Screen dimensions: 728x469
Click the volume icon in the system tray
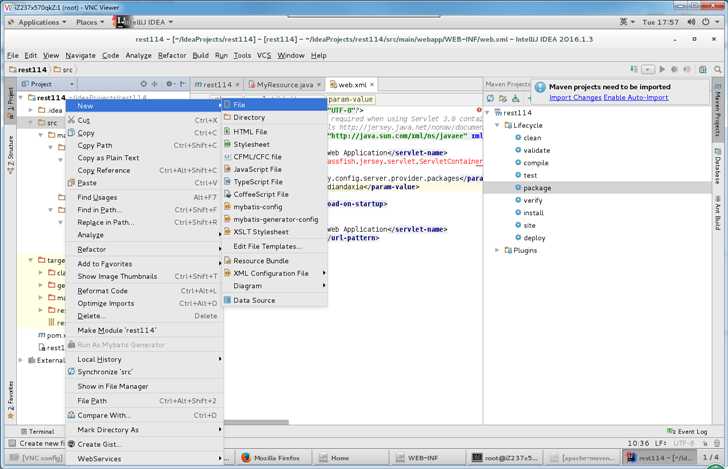coord(691,22)
